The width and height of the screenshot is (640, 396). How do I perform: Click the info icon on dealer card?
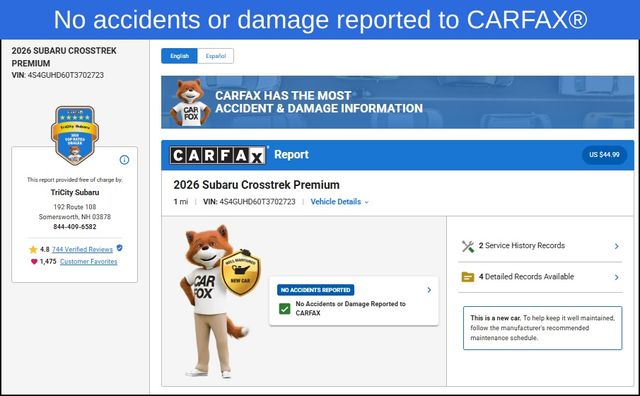[x=124, y=160]
